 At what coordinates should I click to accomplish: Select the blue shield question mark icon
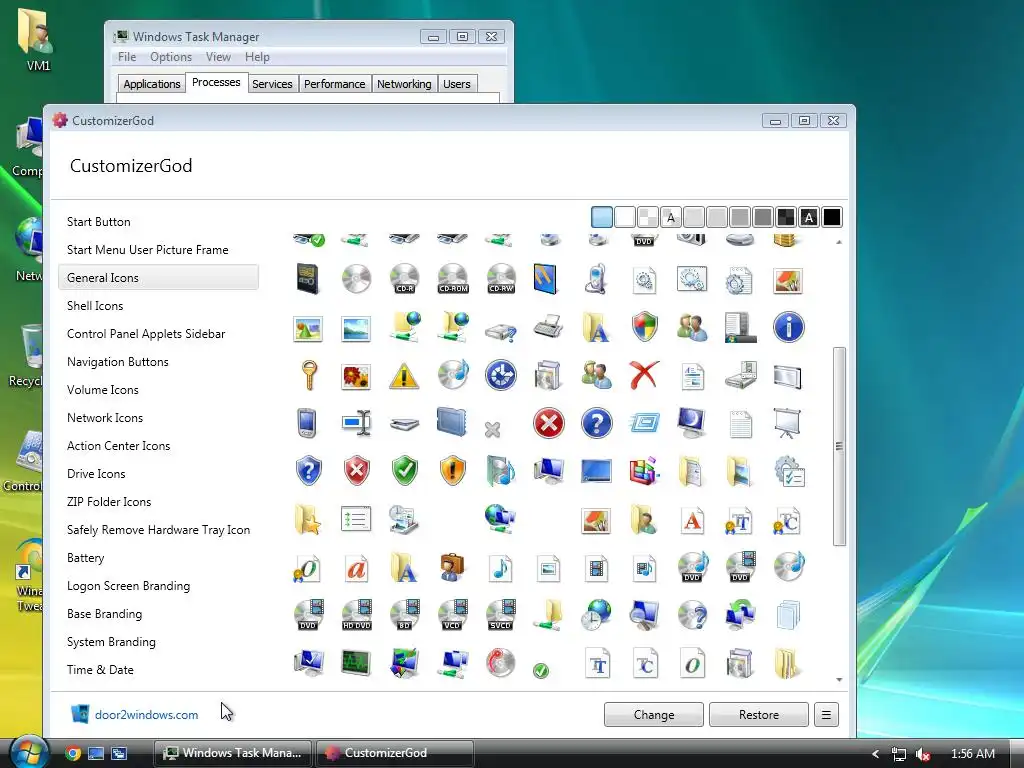(x=308, y=471)
